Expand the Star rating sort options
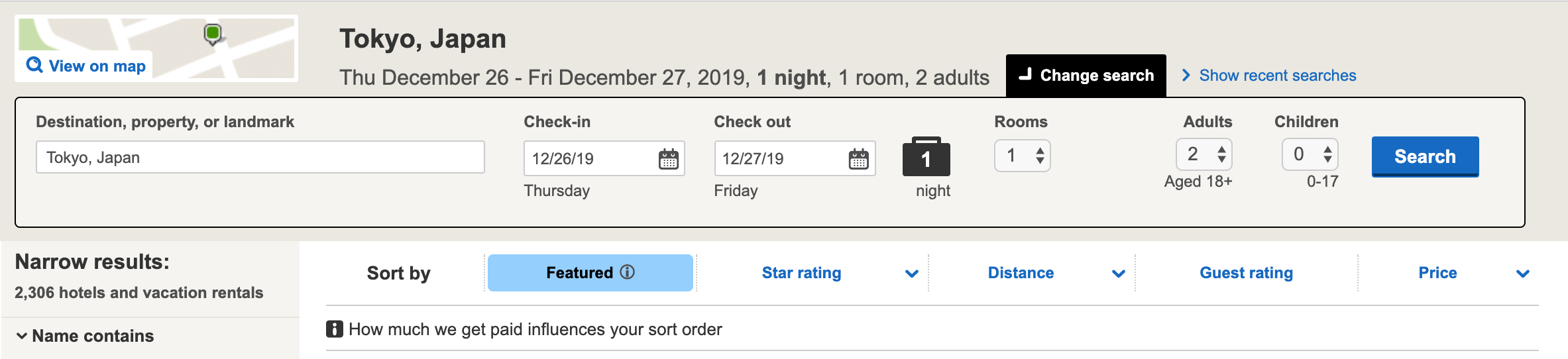The image size is (1568, 359). pos(911,274)
